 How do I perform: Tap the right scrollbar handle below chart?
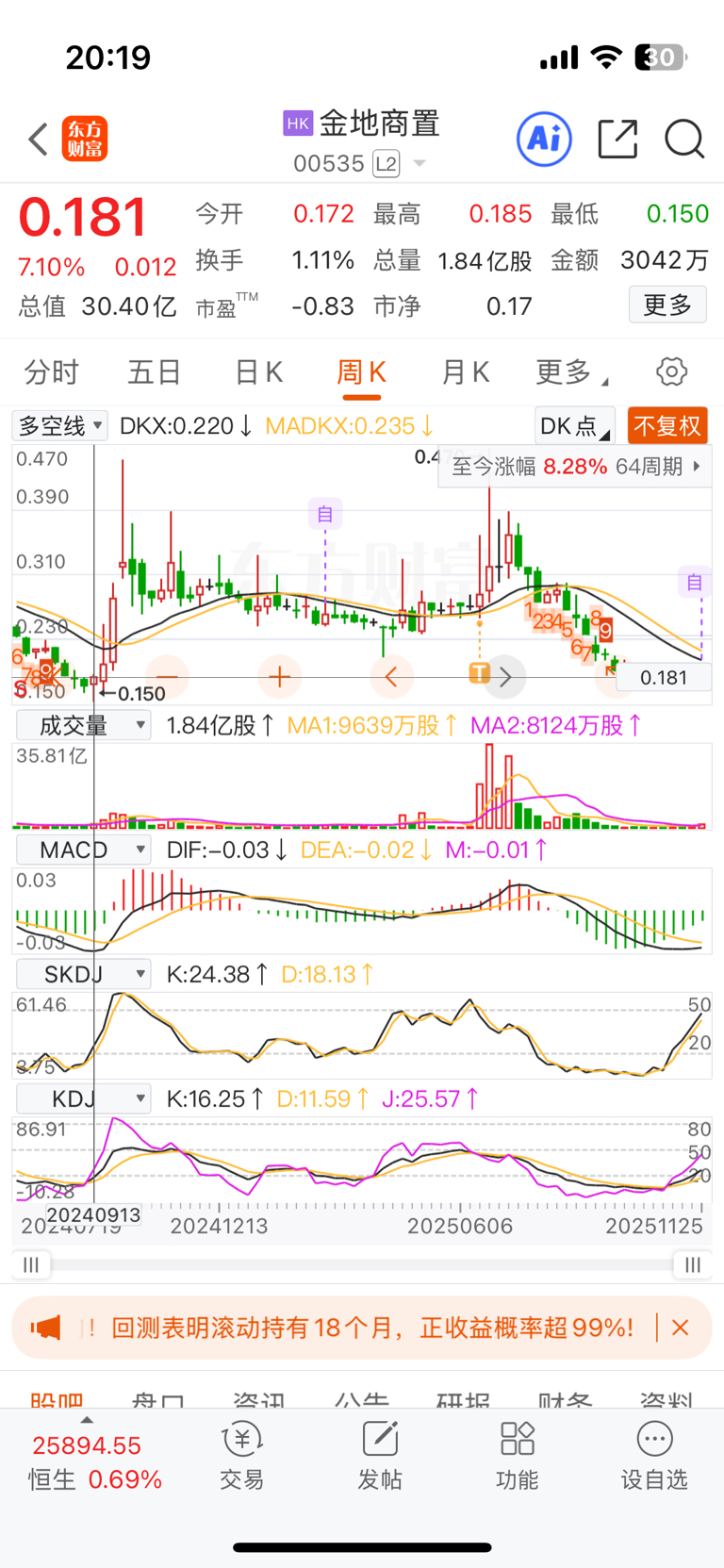point(693,1265)
